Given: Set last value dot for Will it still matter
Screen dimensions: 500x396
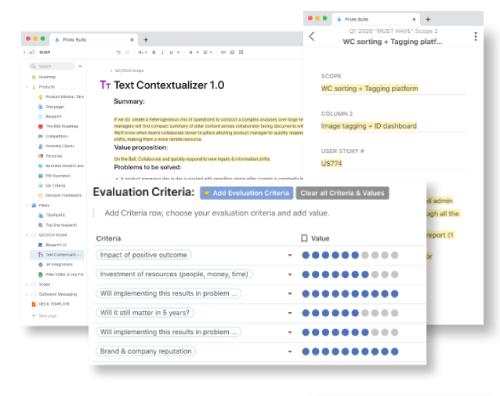Looking at the screenshot, I should 395,313.
